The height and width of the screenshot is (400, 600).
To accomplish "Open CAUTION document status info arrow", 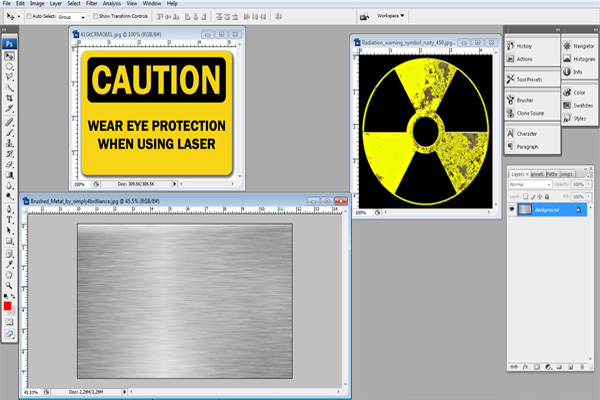I will pyautogui.click(x=174, y=184).
